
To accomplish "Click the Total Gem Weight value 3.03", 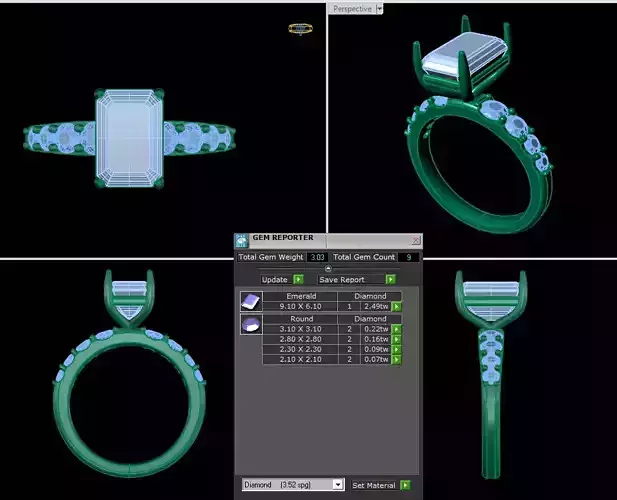I will point(317,257).
